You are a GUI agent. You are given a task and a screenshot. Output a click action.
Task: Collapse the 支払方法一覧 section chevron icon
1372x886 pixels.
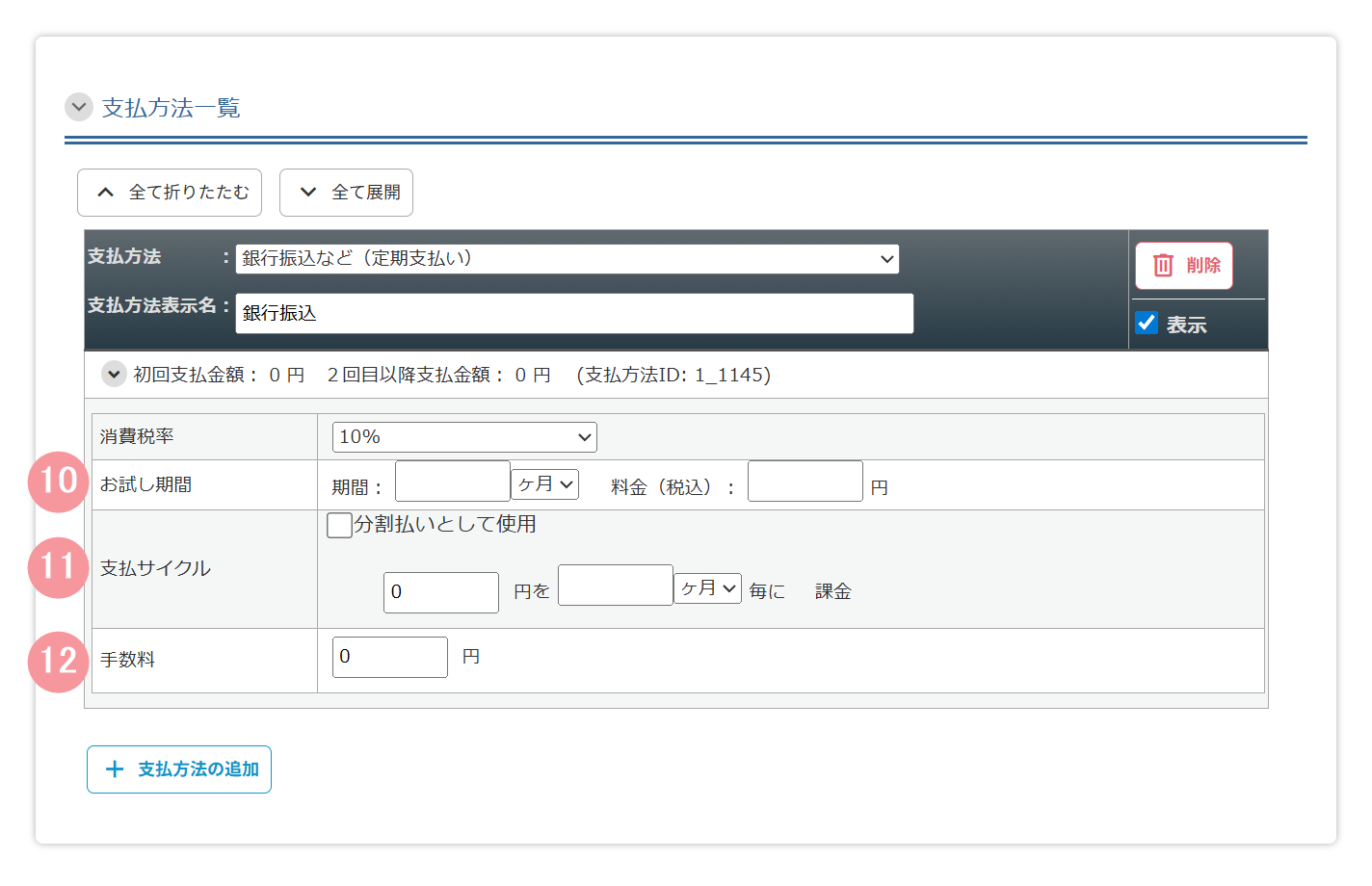click(79, 107)
